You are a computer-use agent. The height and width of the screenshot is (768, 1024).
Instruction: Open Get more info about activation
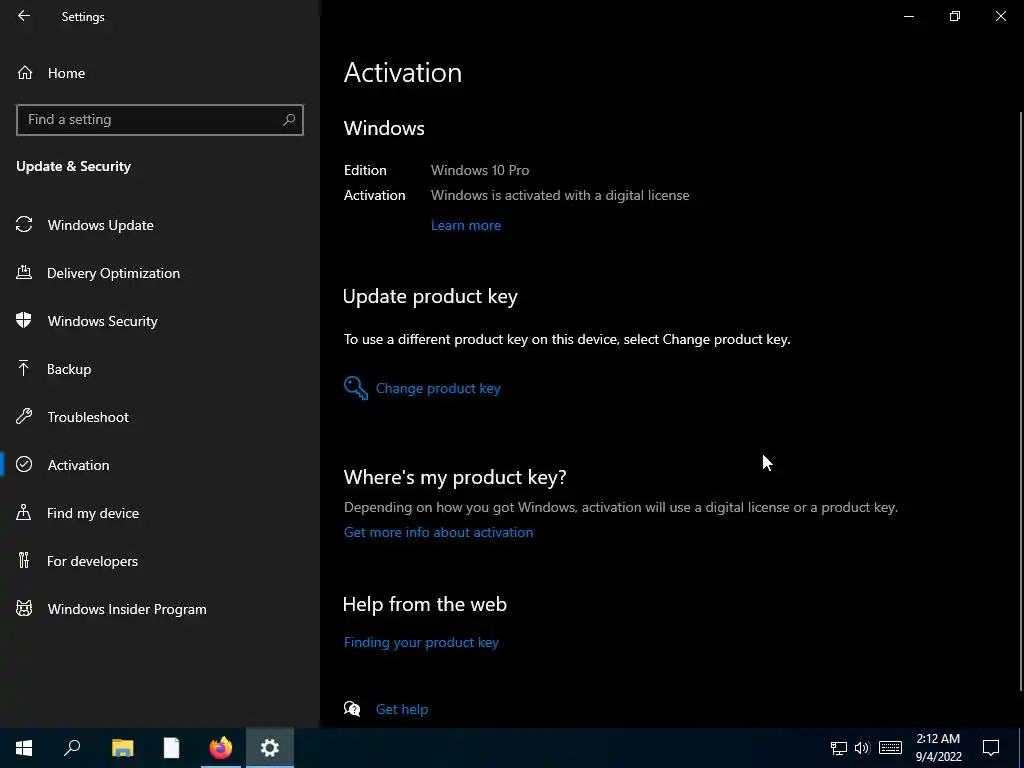[438, 532]
